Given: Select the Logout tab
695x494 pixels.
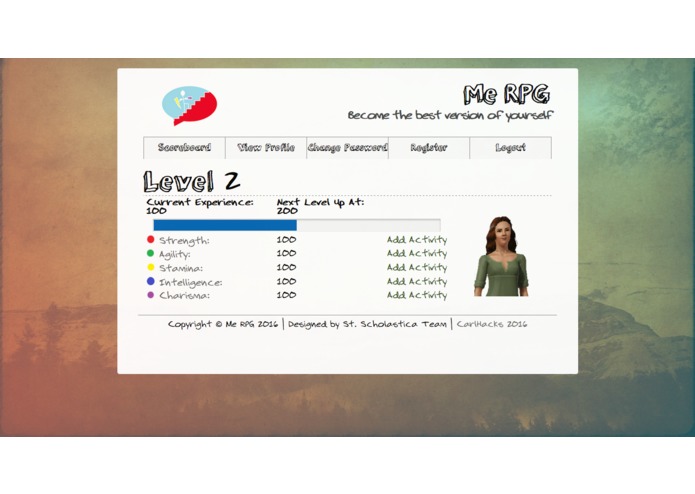Looking at the screenshot, I should [x=510, y=148].
